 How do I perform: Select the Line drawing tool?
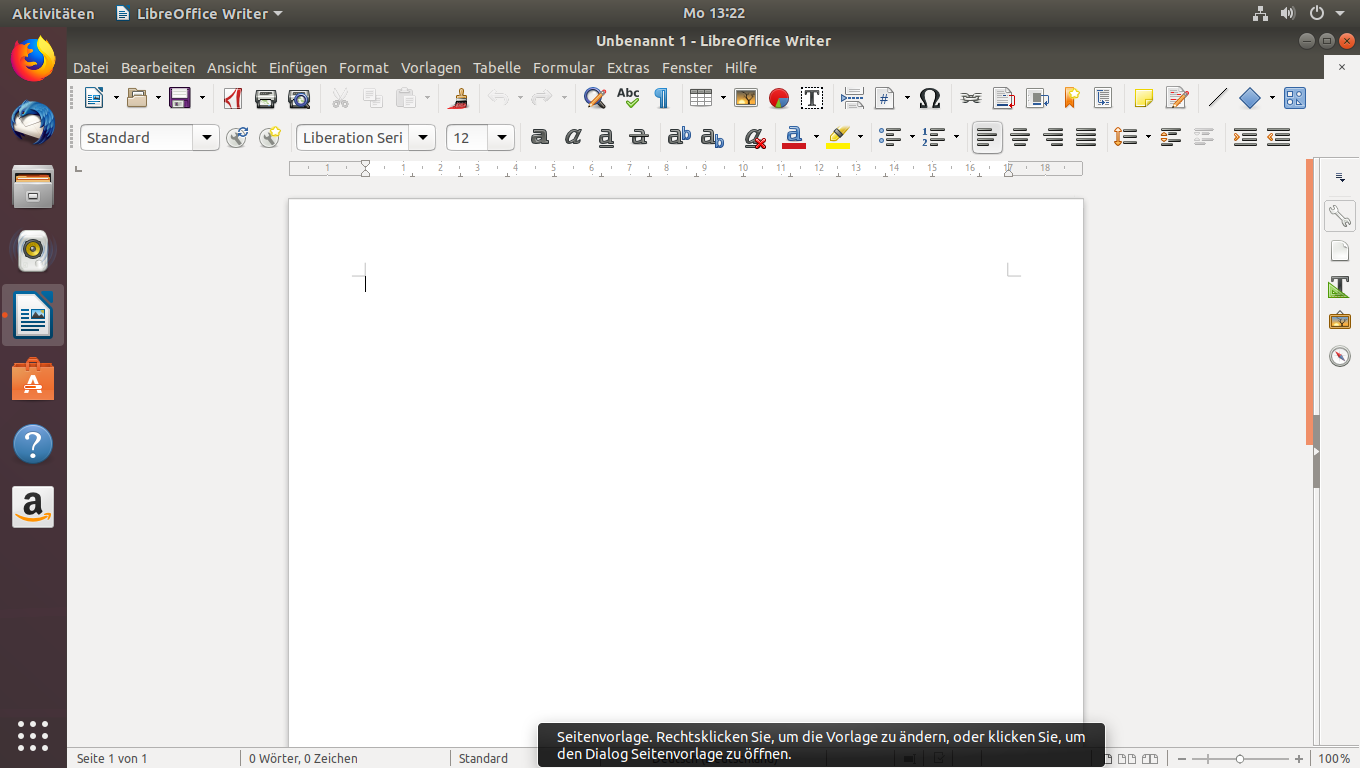point(1218,98)
